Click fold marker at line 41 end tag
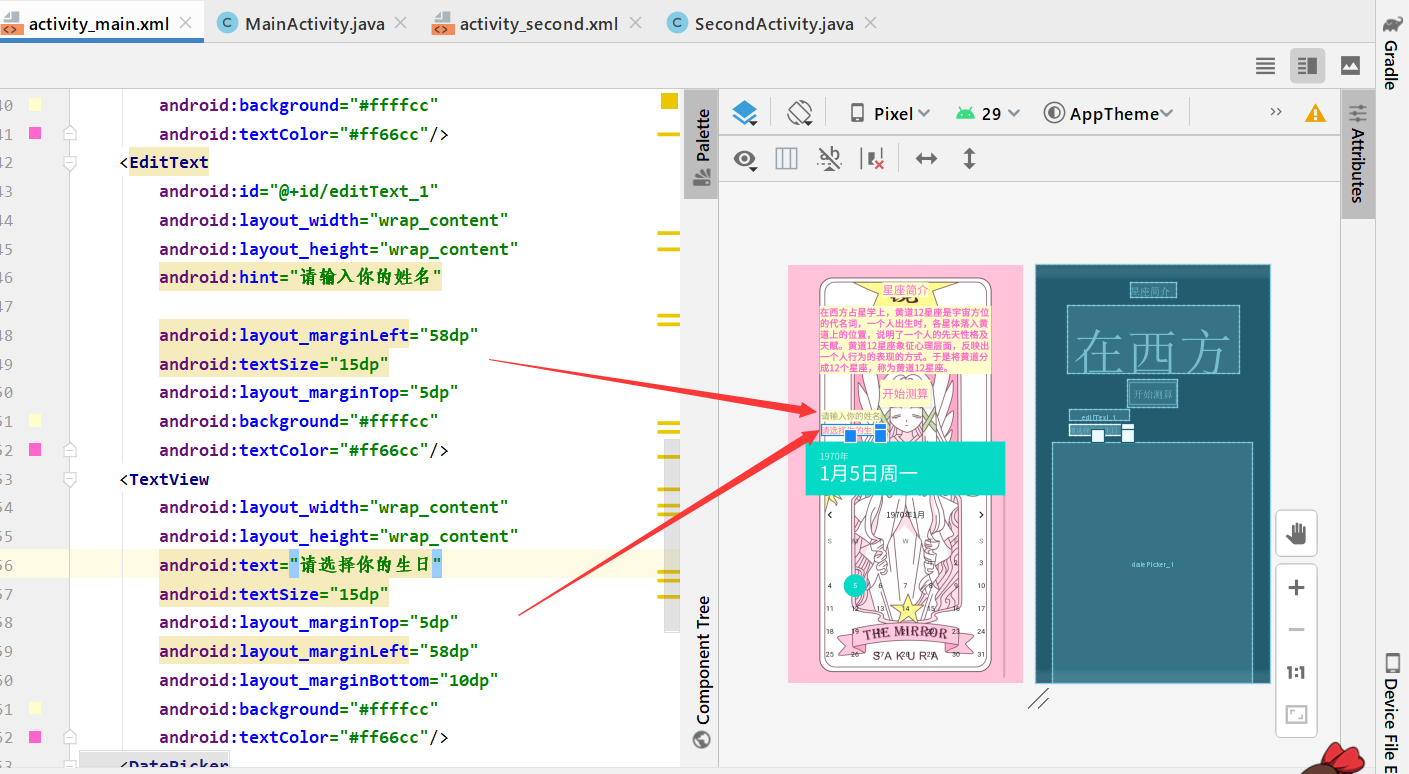This screenshot has width=1409, height=774. [69, 133]
